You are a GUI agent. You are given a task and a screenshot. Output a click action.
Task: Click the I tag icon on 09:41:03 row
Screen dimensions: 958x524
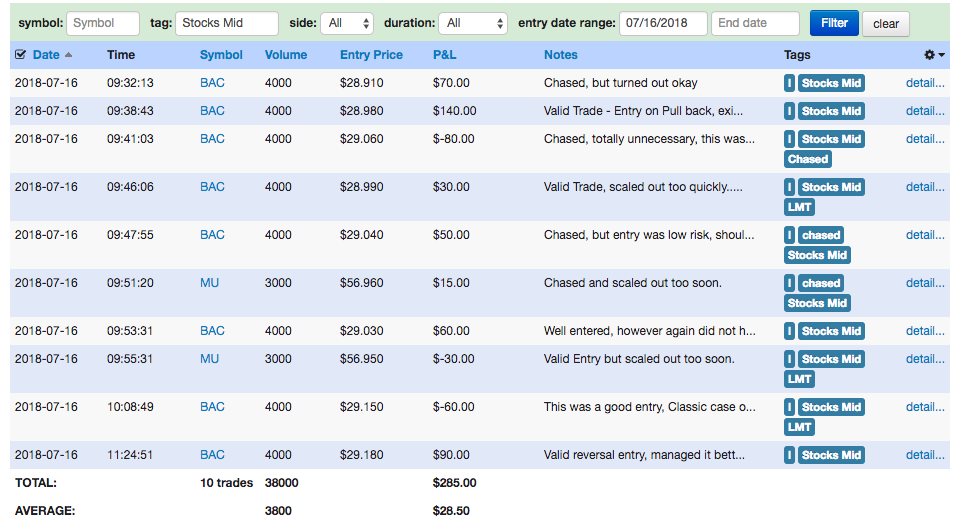point(789,139)
